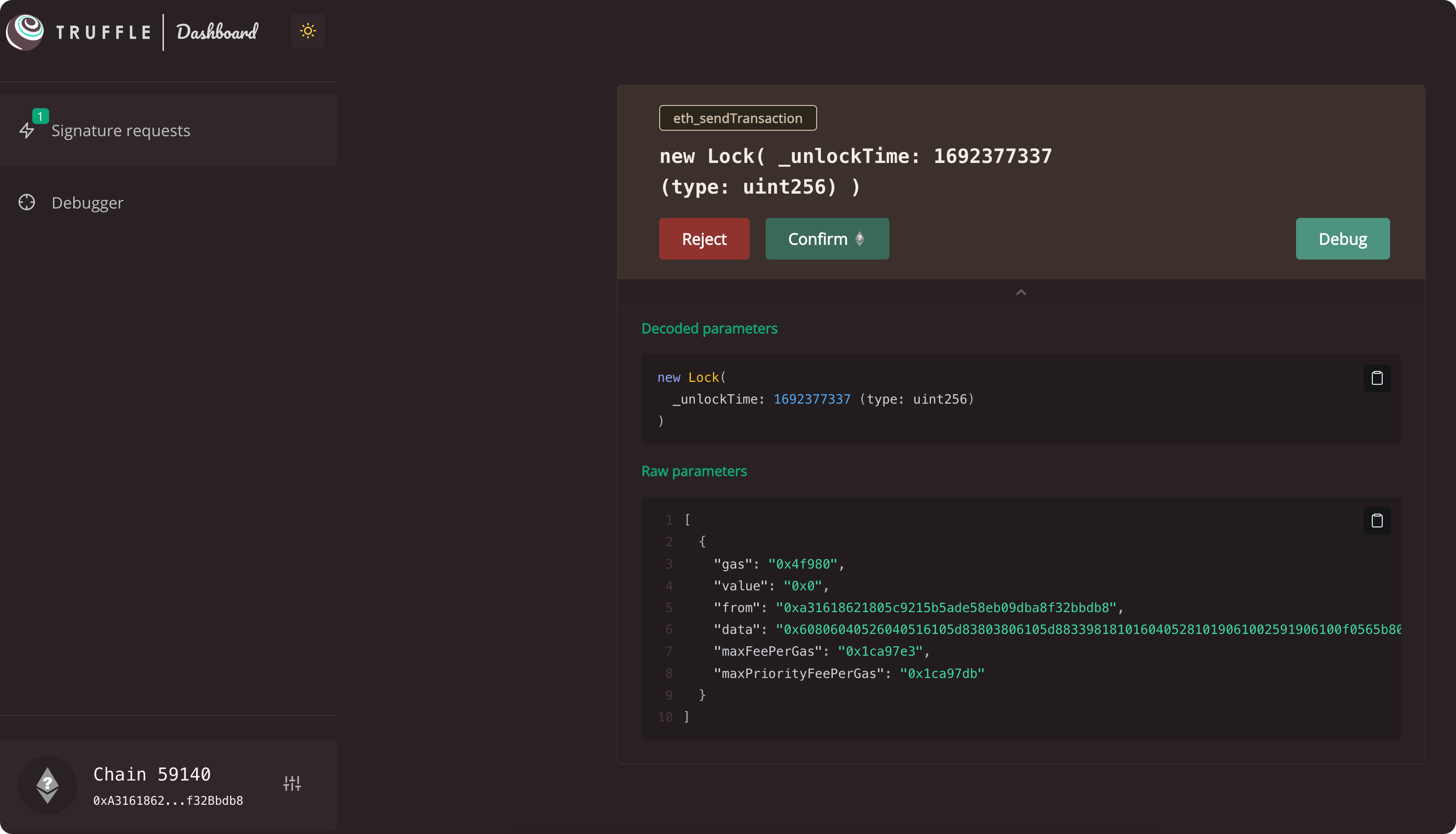Click the Raw parameters heading

tap(694, 471)
